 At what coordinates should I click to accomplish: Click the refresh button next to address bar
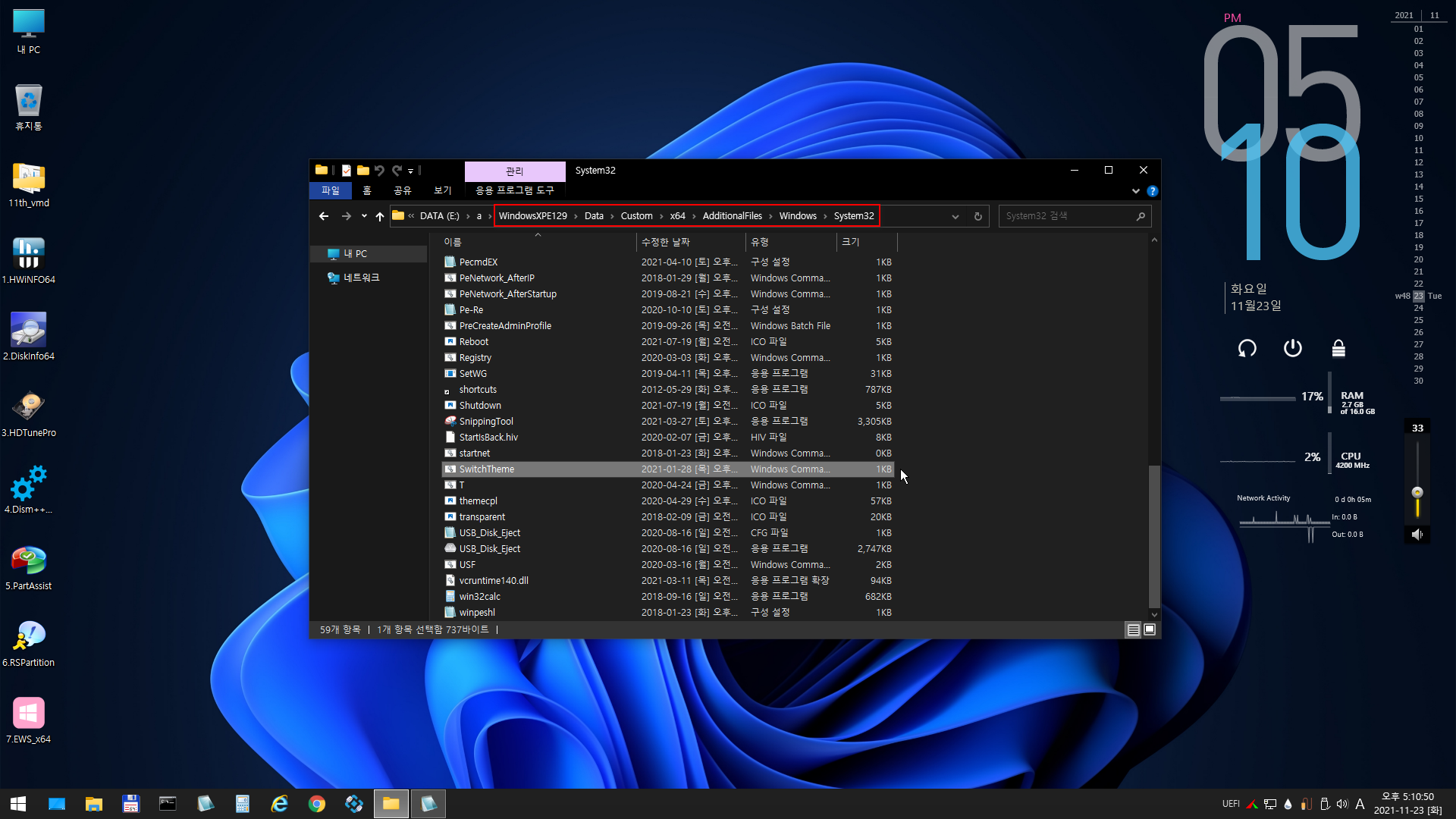[978, 216]
